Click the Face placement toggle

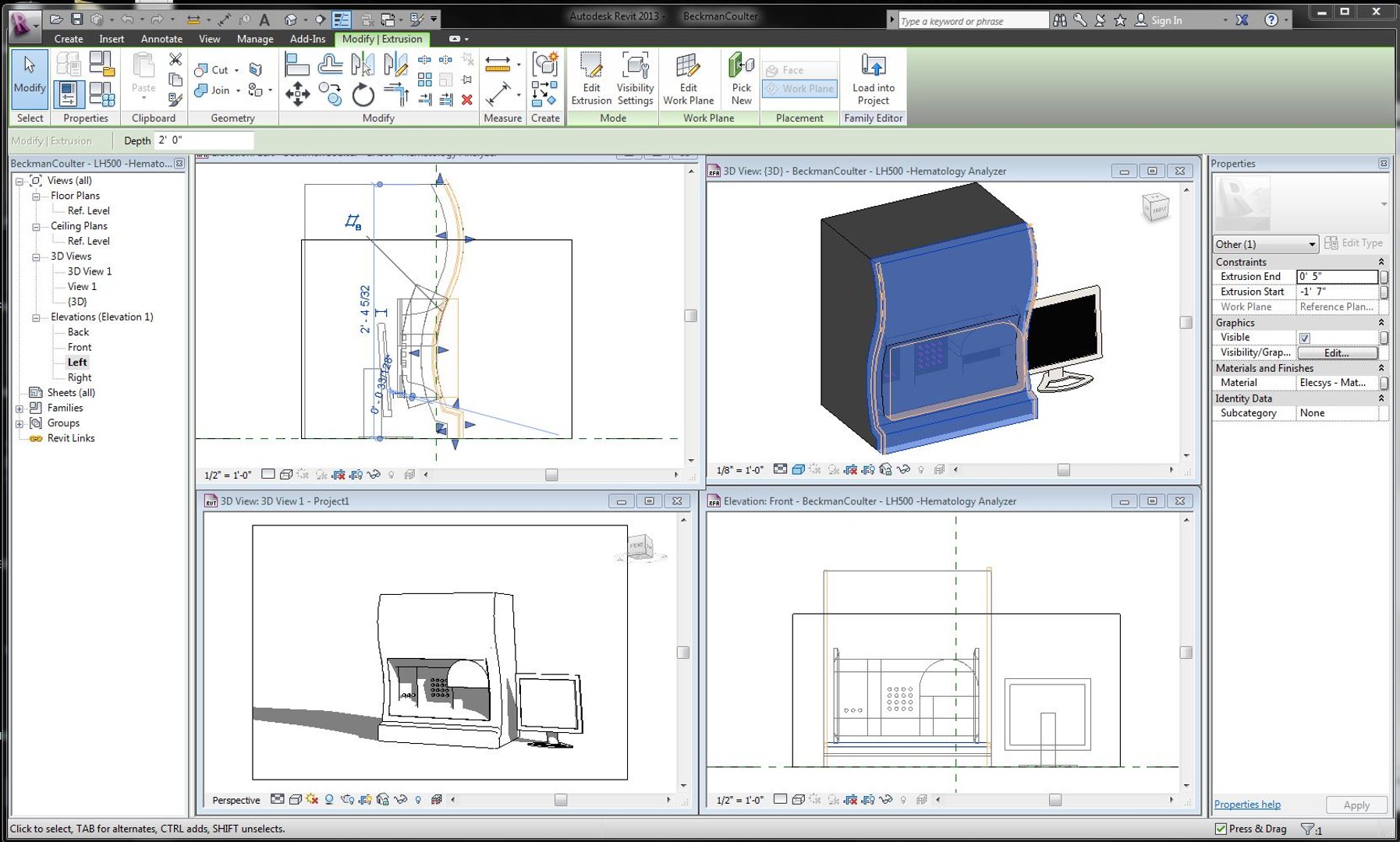[799, 70]
